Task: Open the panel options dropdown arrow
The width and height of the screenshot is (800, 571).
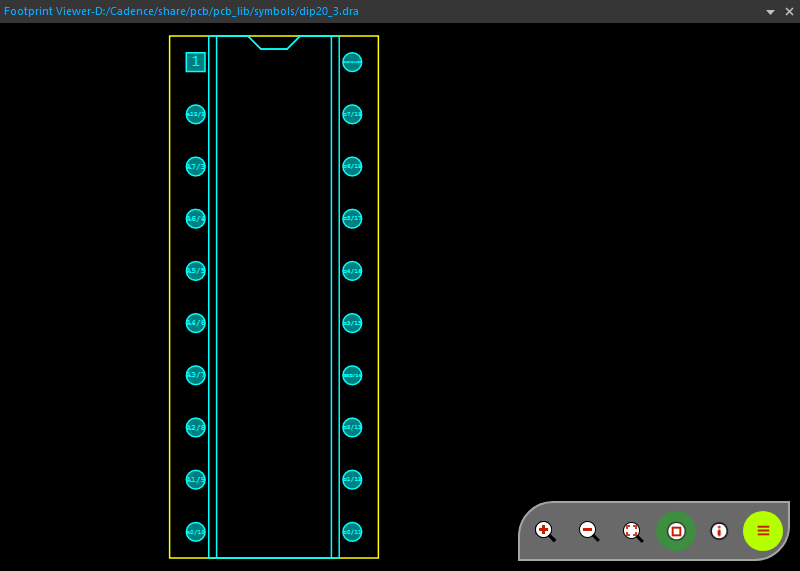Action: 771,12
